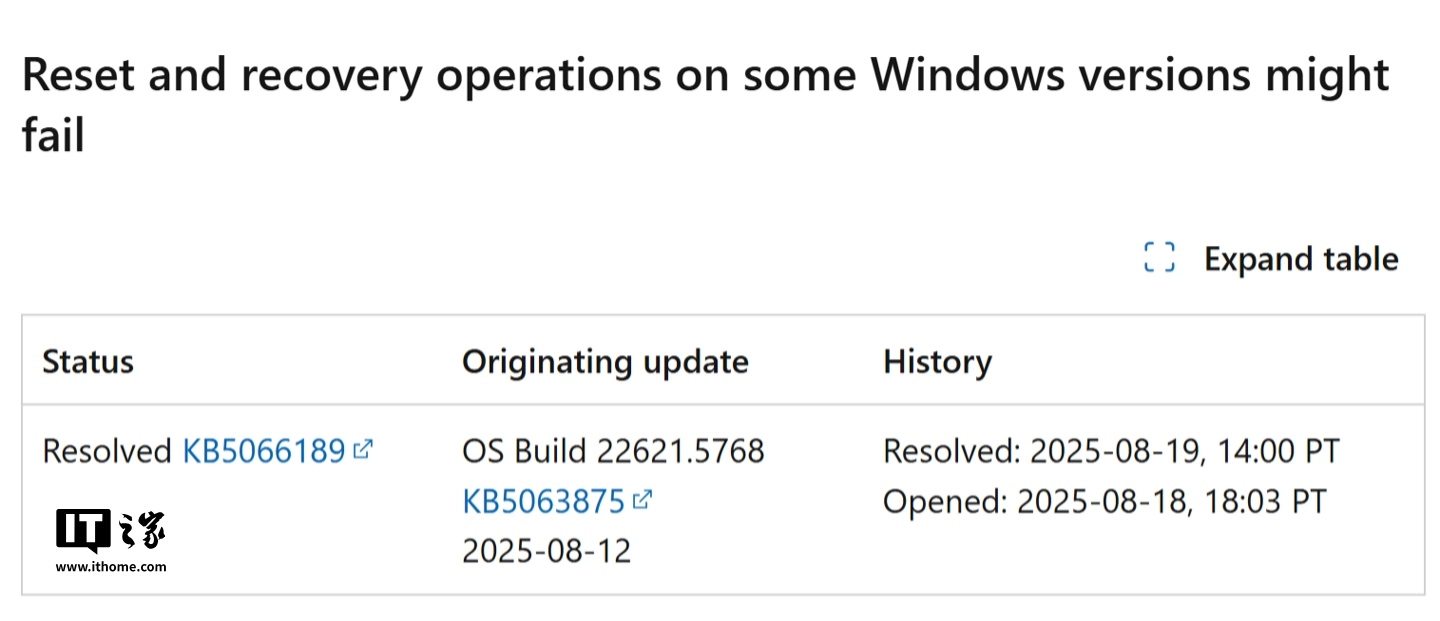Image resolution: width=1440 pixels, height=621 pixels.
Task: Select the OS Build 22621.5768 text
Action: click(x=613, y=450)
